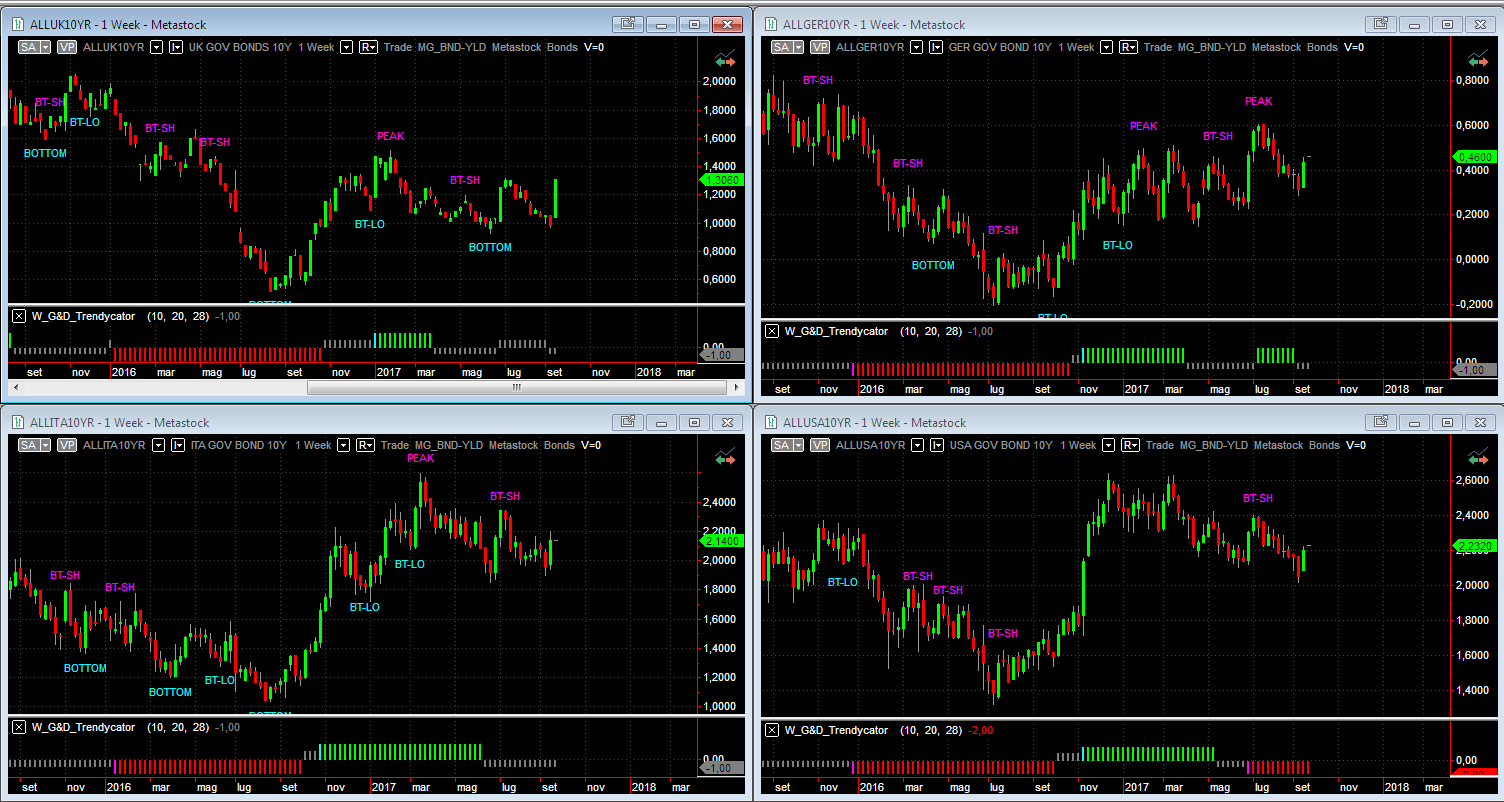This screenshot has width=1504, height=802.
Task: Open the R dropdown in ALLITA10YR chart
Action: [x=367, y=445]
